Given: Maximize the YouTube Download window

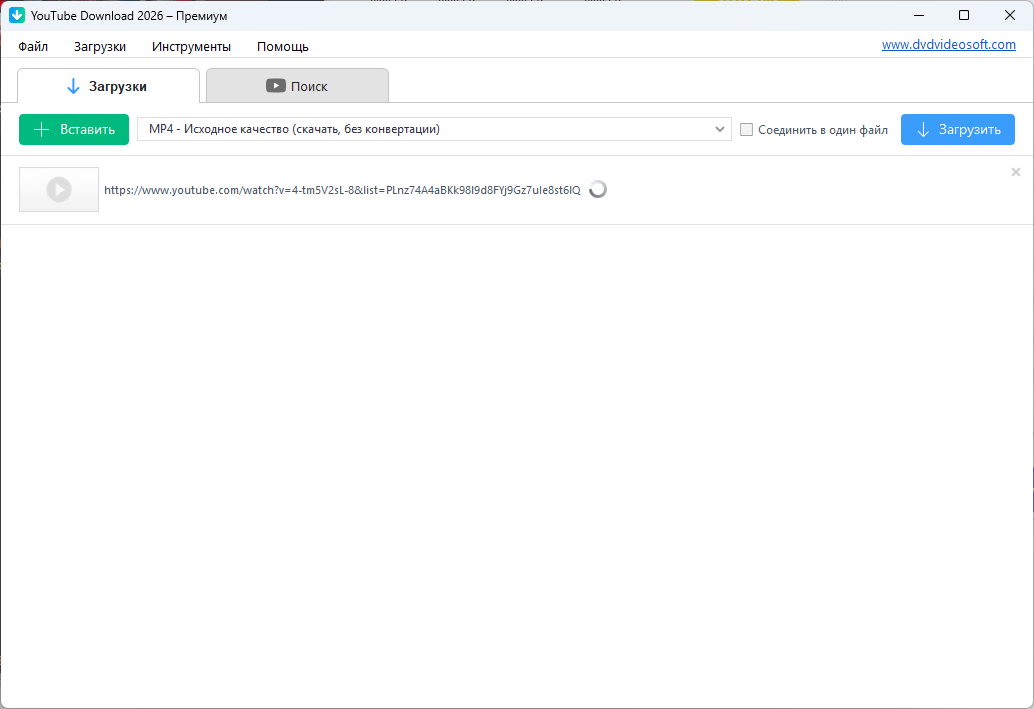Looking at the screenshot, I should [x=964, y=15].
